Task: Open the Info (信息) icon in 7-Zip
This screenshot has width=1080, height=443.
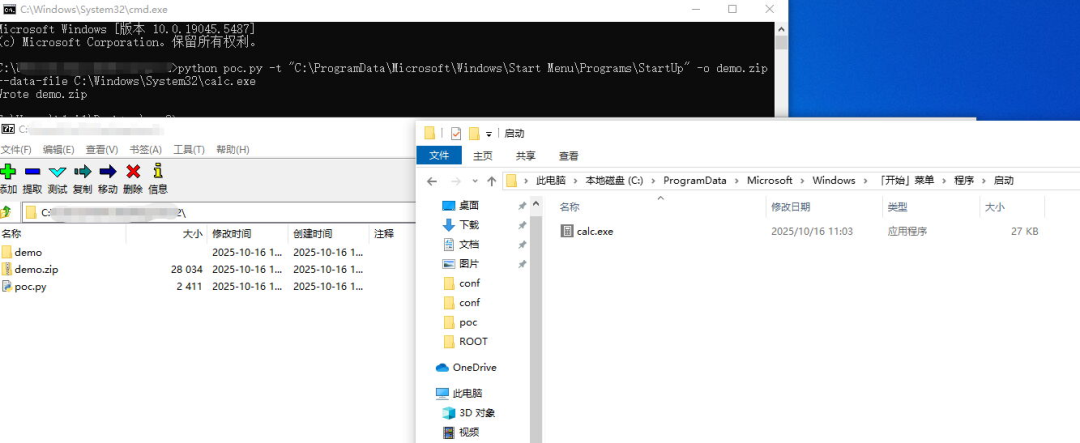Action: [157, 172]
